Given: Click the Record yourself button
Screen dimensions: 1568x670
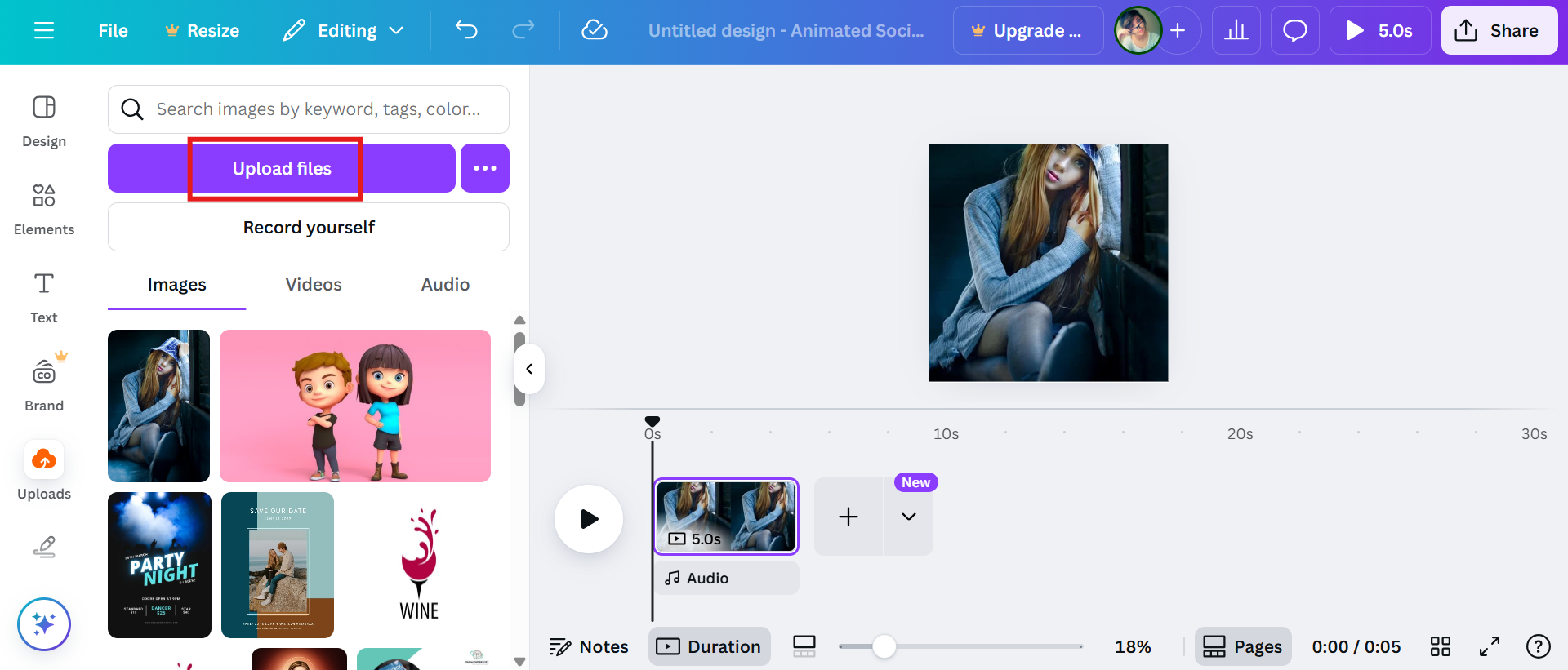Looking at the screenshot, I should coord(309,227).
